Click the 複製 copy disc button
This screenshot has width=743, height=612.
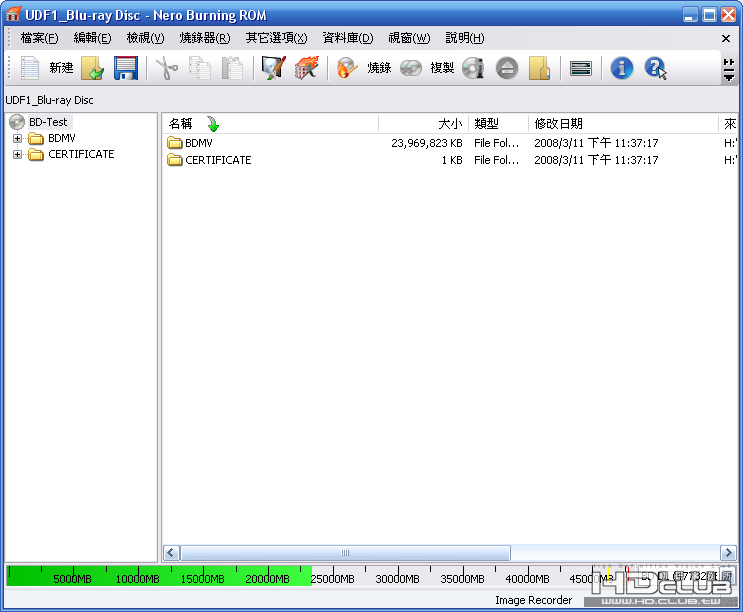click(442, 68)
